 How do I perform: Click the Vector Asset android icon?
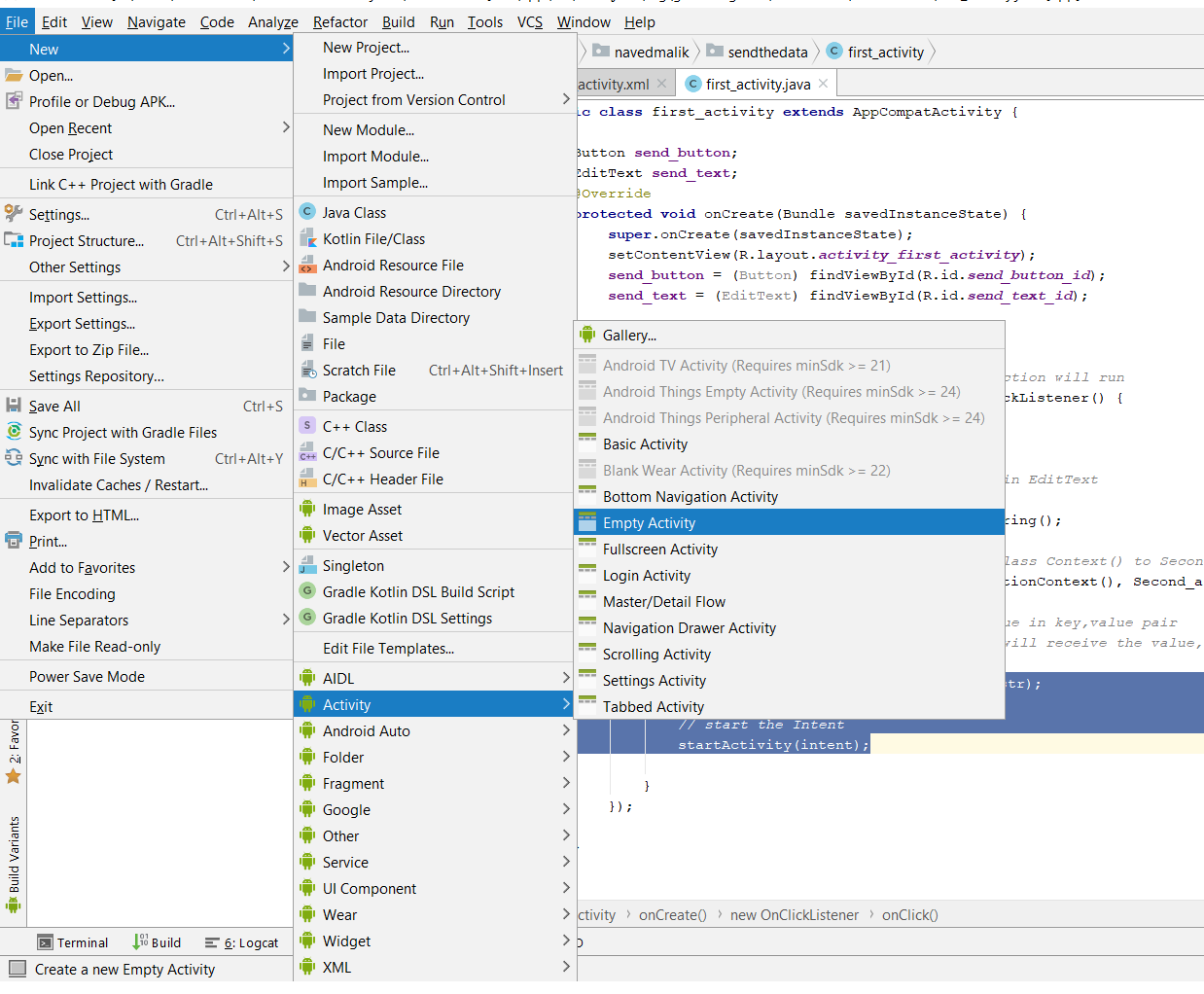click(307, 535)
